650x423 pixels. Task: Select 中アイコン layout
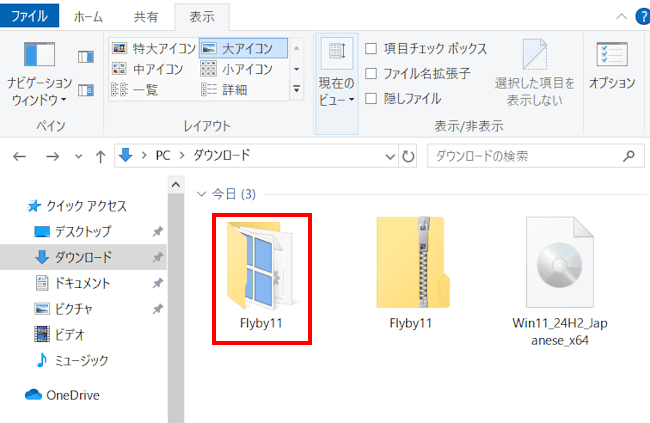148,69
